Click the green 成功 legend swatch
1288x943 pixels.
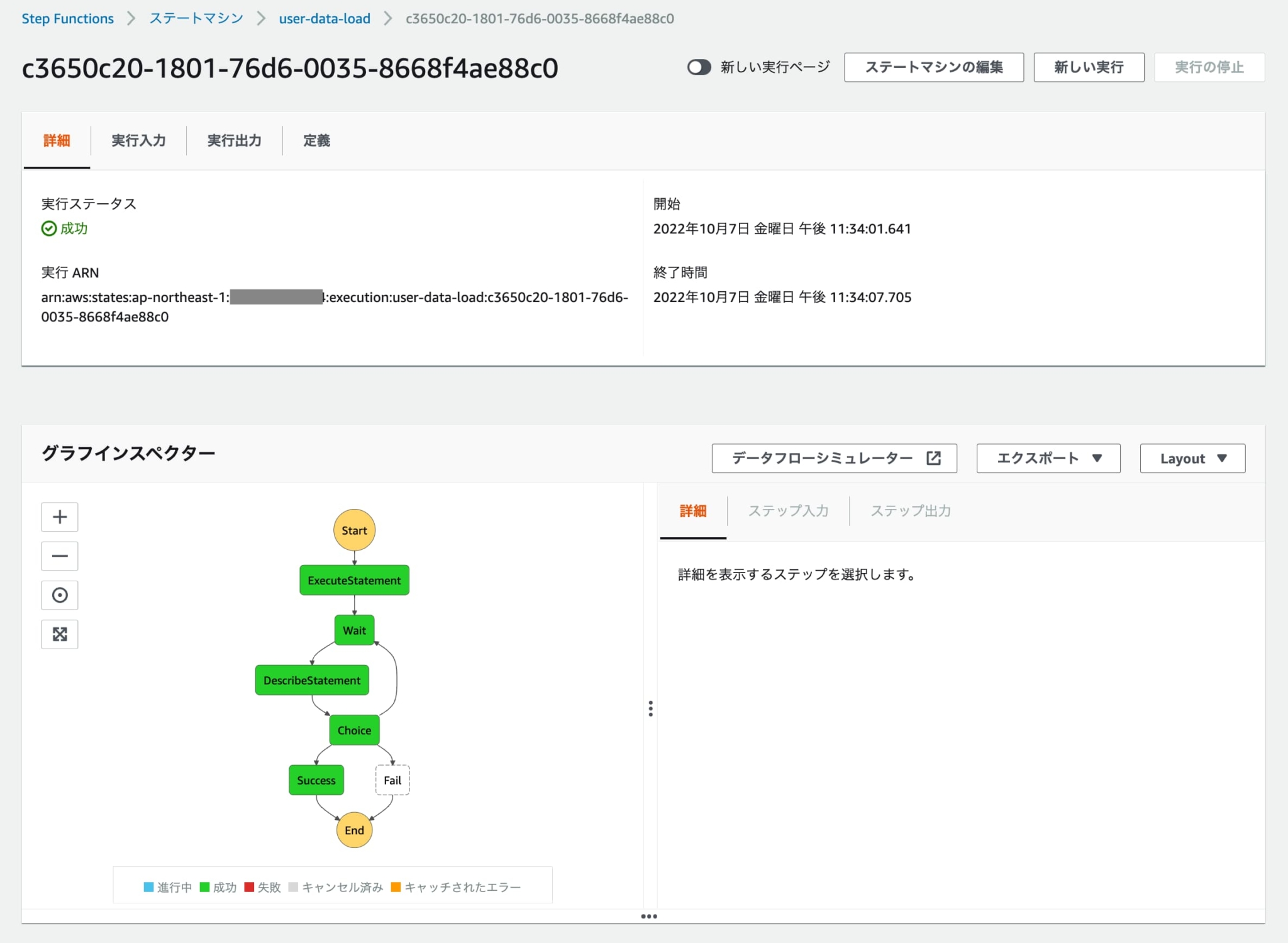(204, 887)
